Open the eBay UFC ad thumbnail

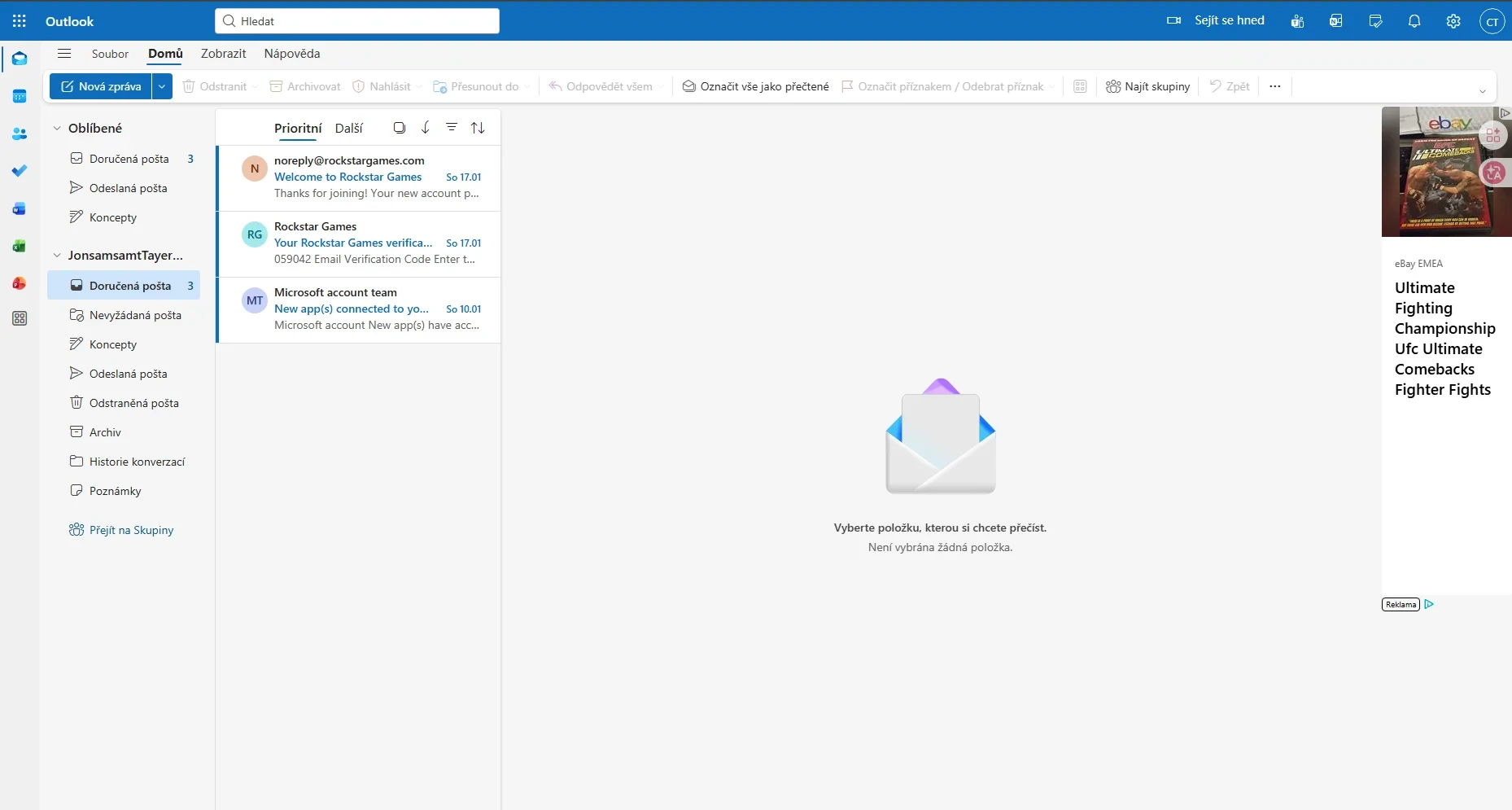(1446, 172)
